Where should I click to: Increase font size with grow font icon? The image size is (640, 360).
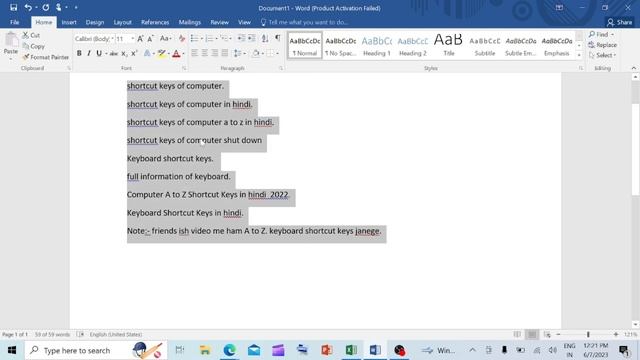point(140,39)
